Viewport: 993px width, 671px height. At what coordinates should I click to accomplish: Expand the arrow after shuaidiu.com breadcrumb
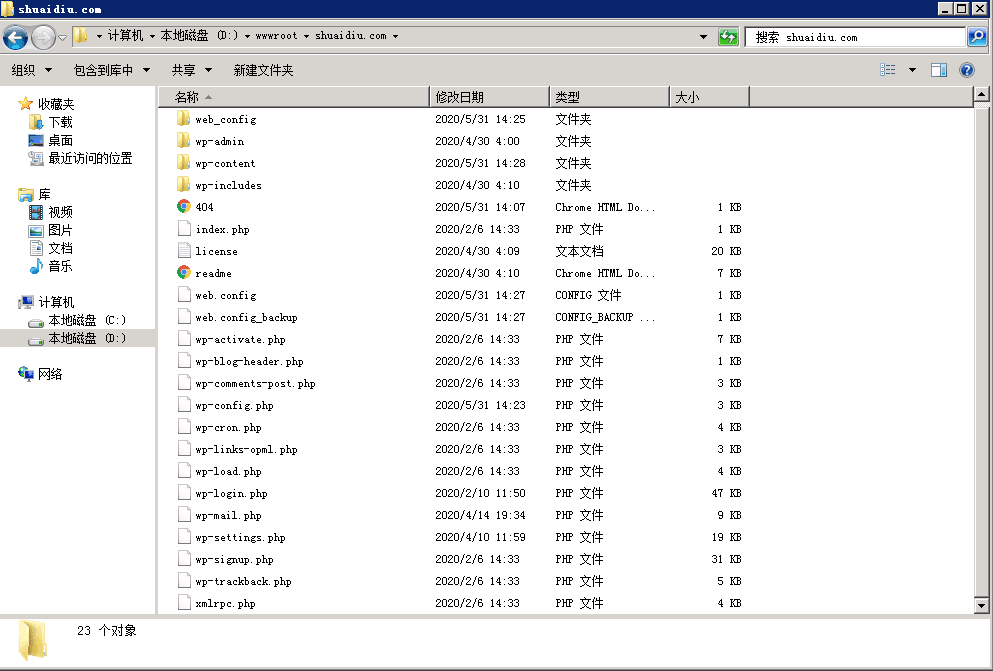click(395, 36)
